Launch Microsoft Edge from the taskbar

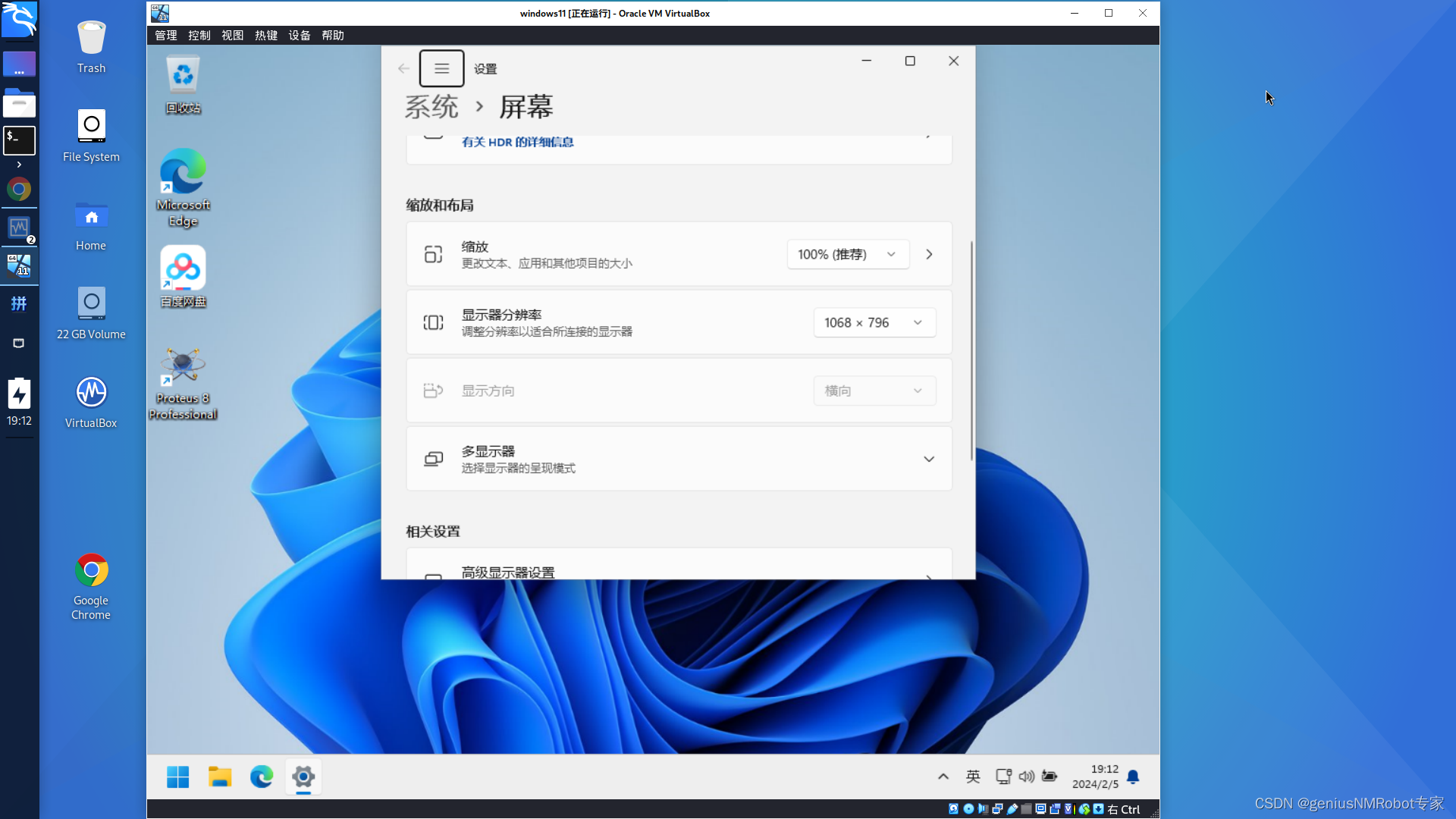point(262,777)
